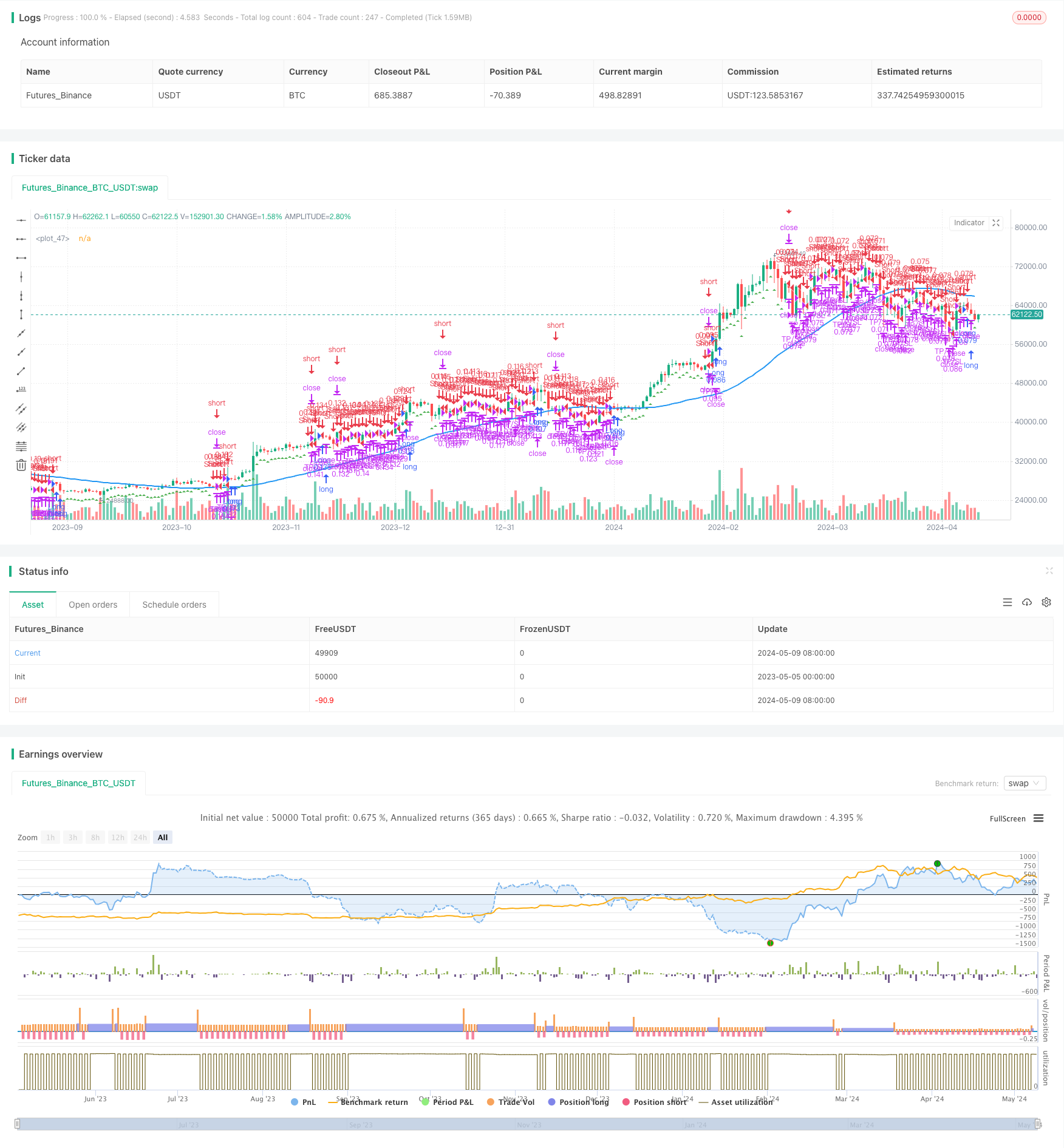Click the plot_47 indicator legend label
The height and width of the screenshot is (1148, 1064).
pyautogui.click(x=53, y=239)
